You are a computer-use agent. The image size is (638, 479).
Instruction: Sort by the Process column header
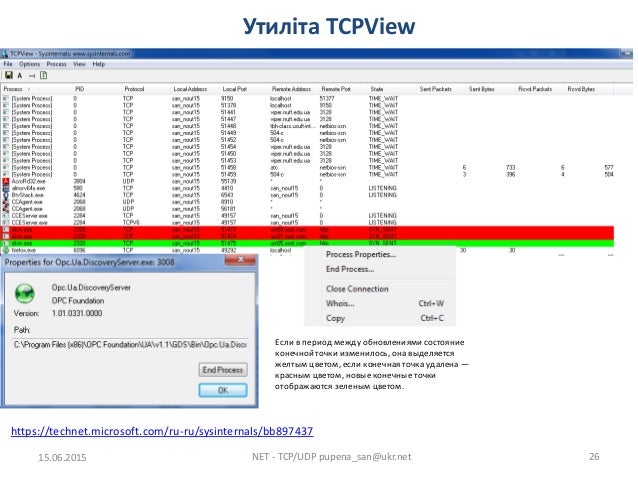coord(13,89)
